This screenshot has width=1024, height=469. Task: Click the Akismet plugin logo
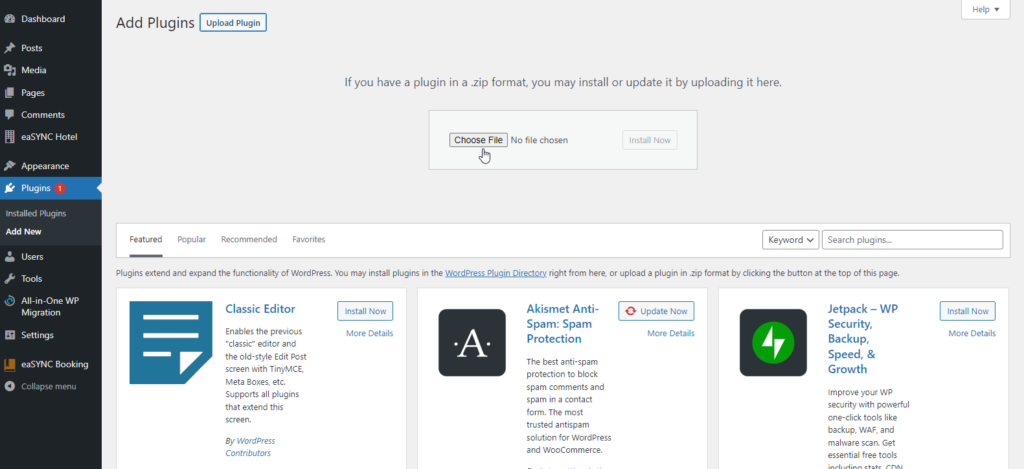pyautogui.click(x=472, y=342)
